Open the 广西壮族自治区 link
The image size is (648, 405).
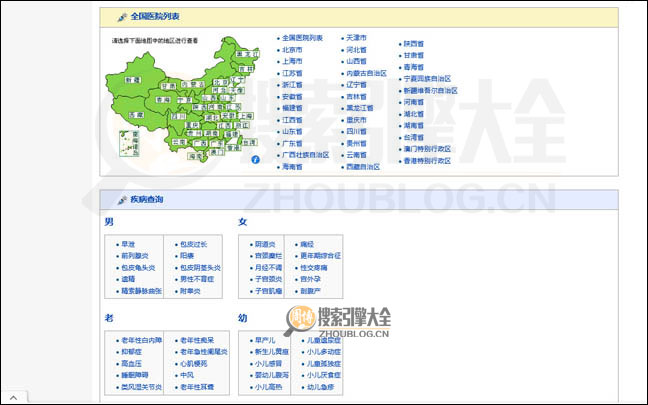pos(305,155)
